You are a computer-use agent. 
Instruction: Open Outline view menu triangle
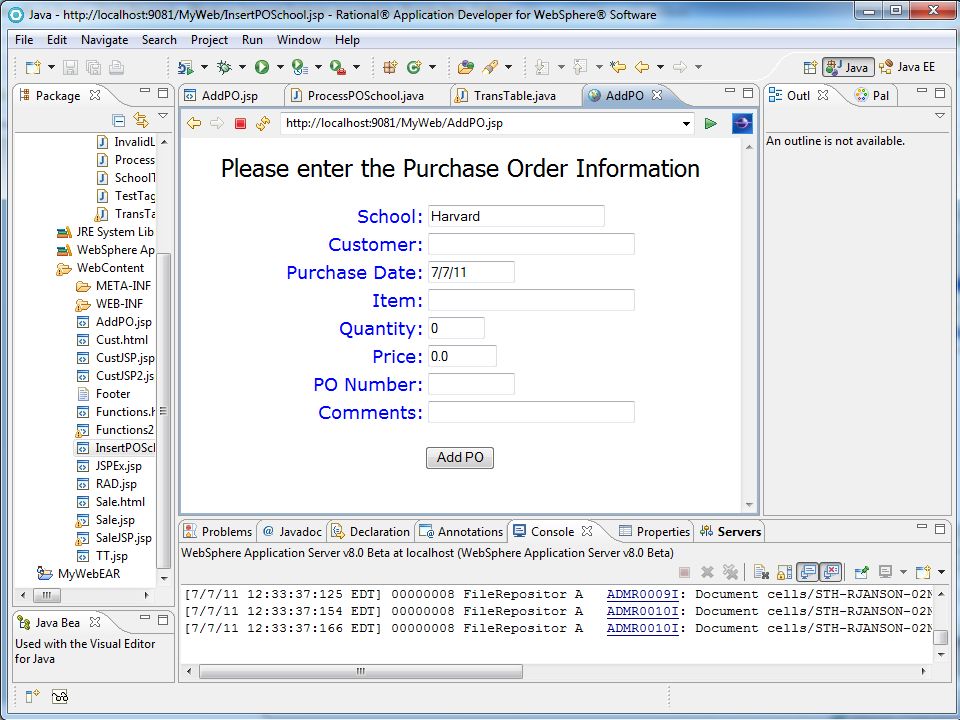click(x=940, y=116)
